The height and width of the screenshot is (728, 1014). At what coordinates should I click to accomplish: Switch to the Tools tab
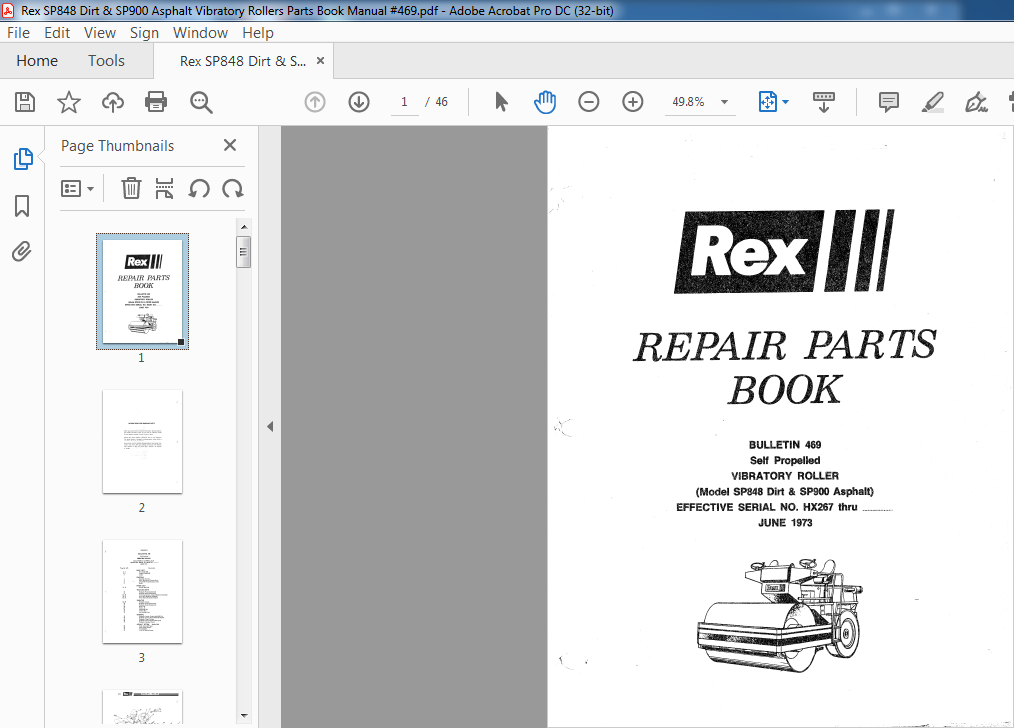(x=106, y=61)
